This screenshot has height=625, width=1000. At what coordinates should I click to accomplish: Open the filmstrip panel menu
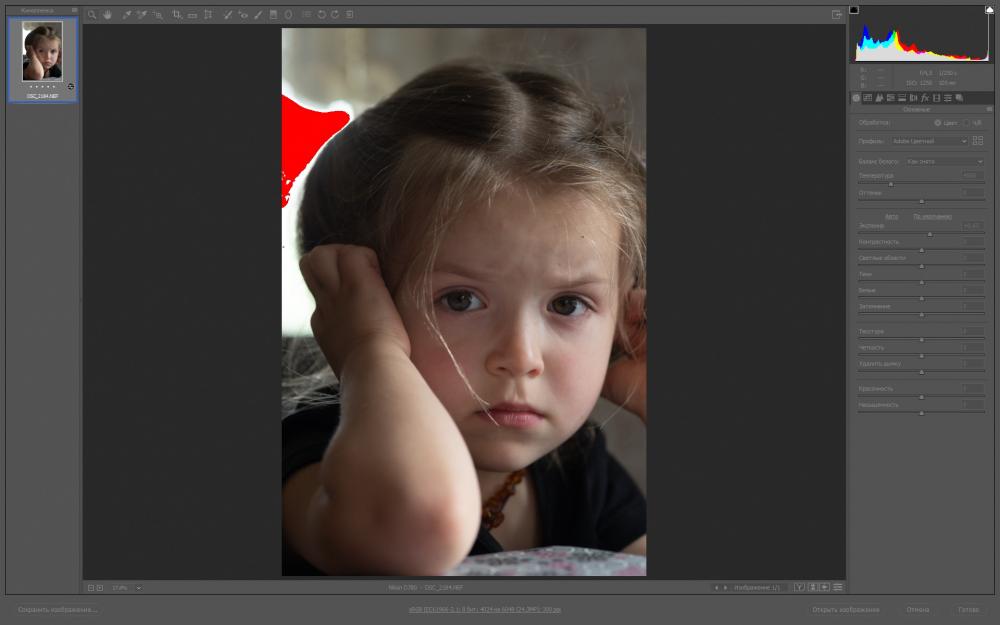click(75, 10)
